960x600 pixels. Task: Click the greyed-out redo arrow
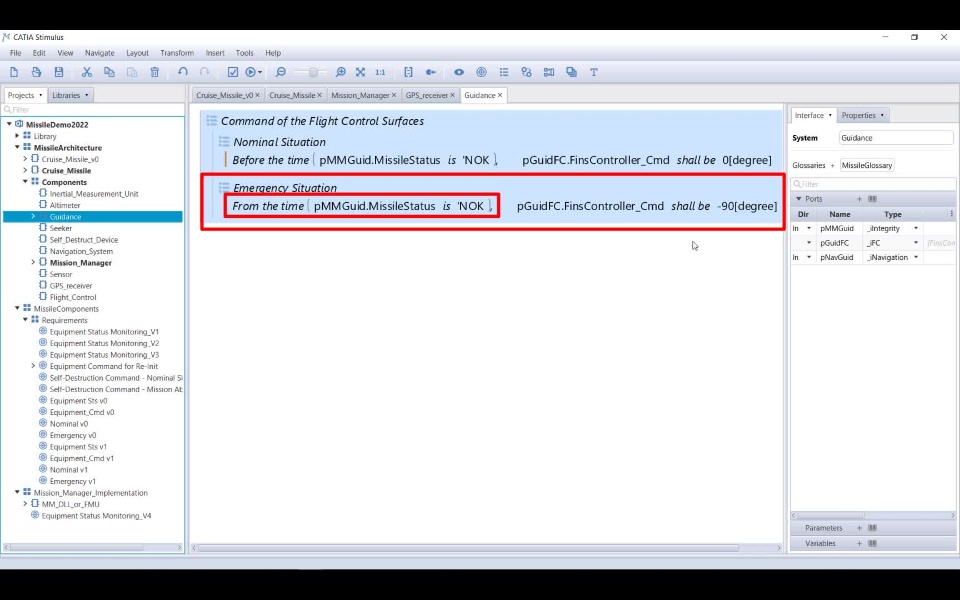pyautogui.click(x=204, y=72)
